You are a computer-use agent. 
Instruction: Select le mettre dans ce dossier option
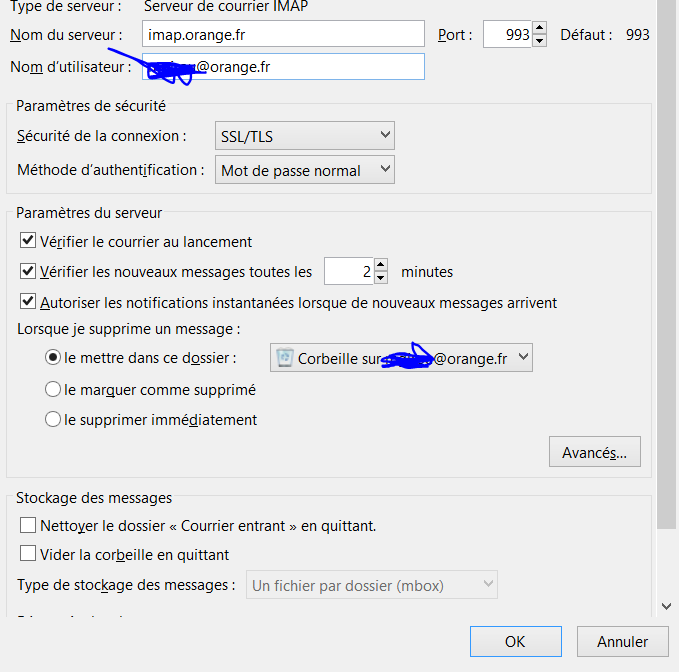(x=53, y=357)
